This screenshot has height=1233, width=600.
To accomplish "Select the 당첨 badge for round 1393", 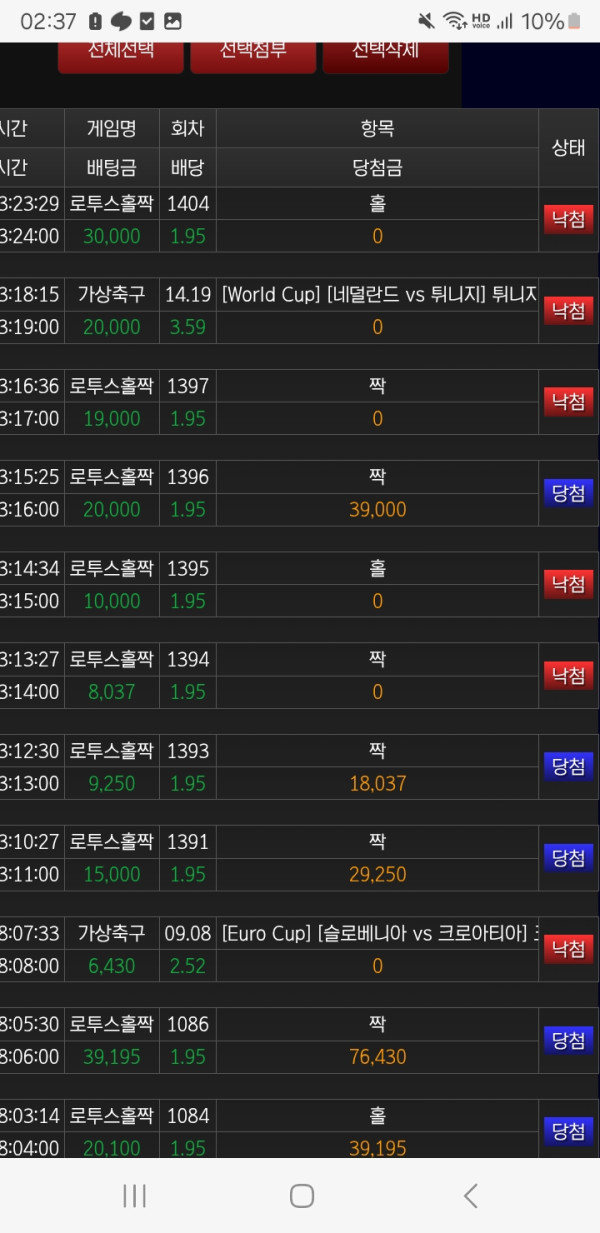I will [x=568, y=766].
